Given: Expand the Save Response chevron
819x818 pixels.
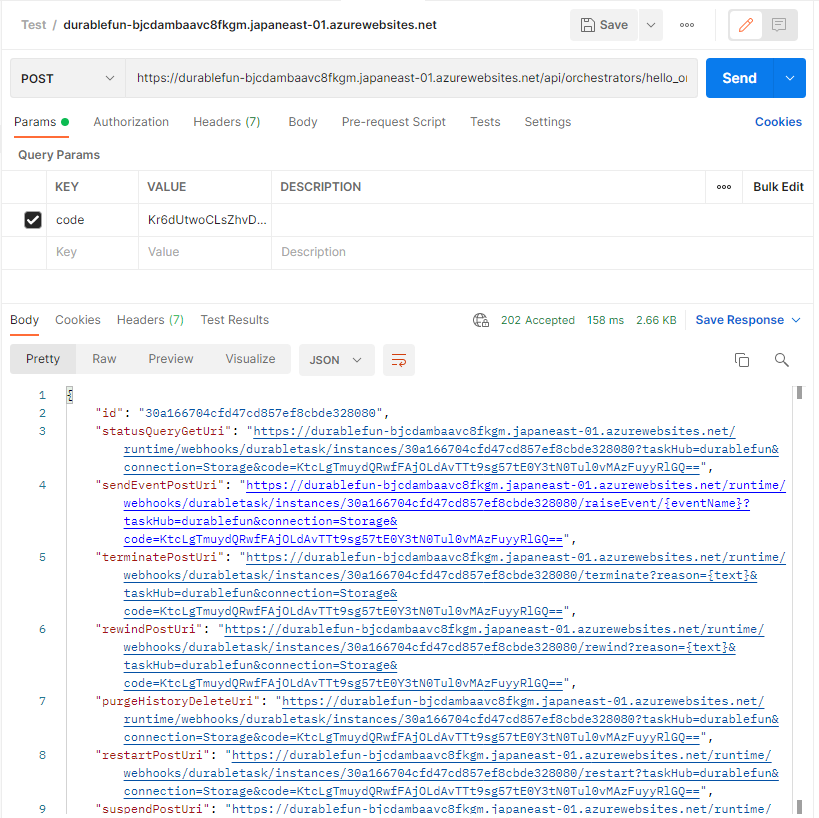Looking at the screenshot, I should pos(796,320).
